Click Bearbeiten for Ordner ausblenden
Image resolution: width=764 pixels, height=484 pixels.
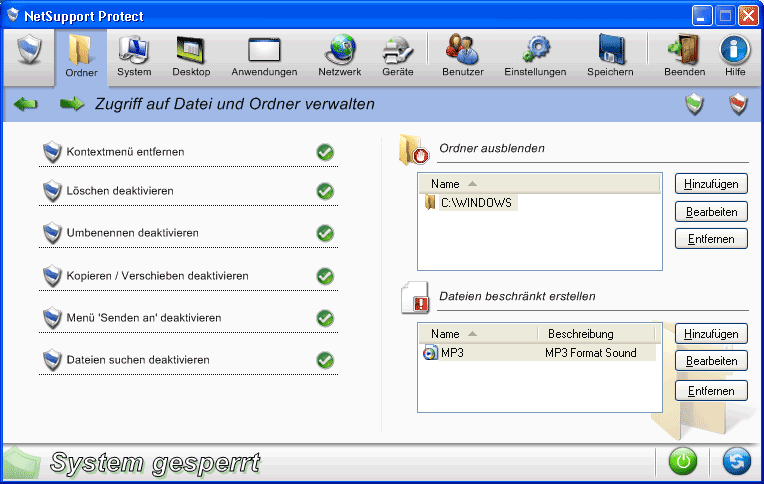coord(711,212)
